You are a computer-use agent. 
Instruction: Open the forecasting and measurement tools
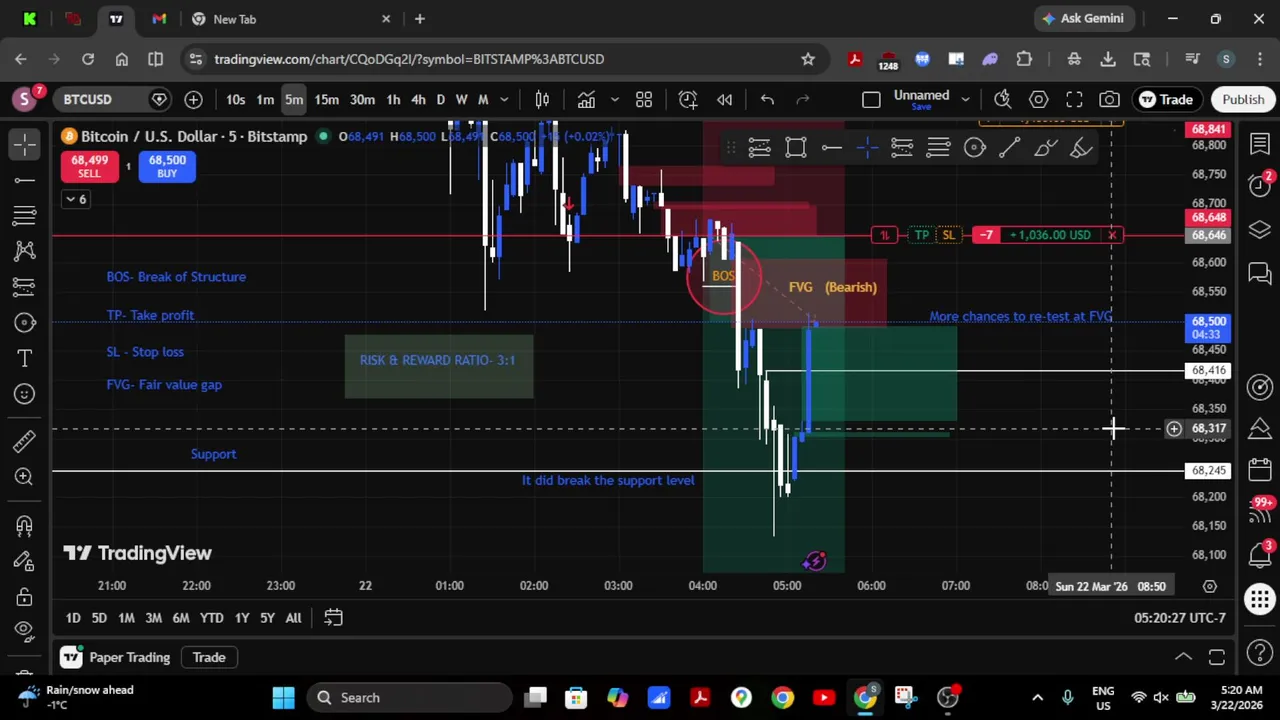coord(25,287)
